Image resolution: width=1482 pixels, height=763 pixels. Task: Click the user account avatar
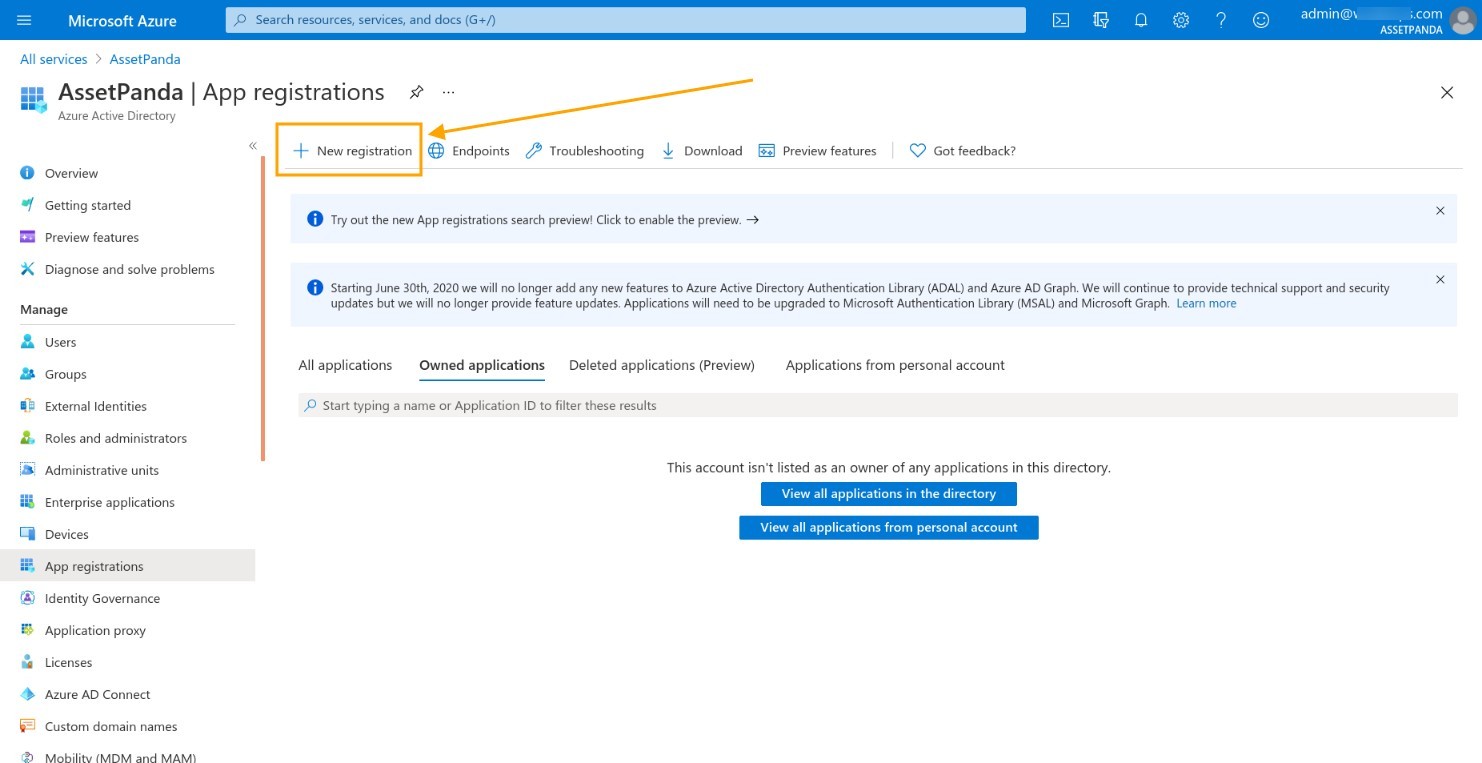point(1461,20)
